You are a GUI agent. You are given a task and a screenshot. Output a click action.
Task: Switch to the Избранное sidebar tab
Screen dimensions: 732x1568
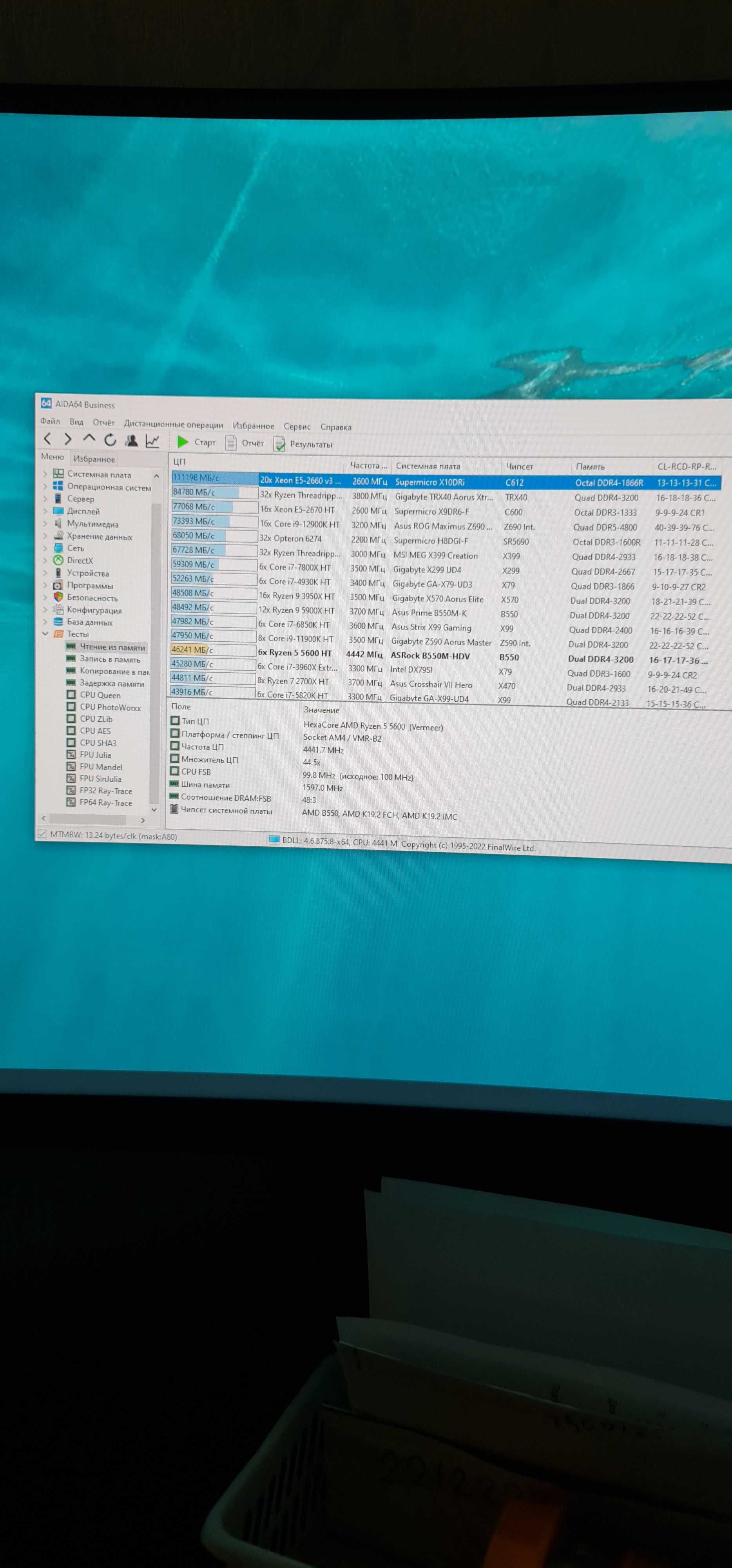coord(94,459)
